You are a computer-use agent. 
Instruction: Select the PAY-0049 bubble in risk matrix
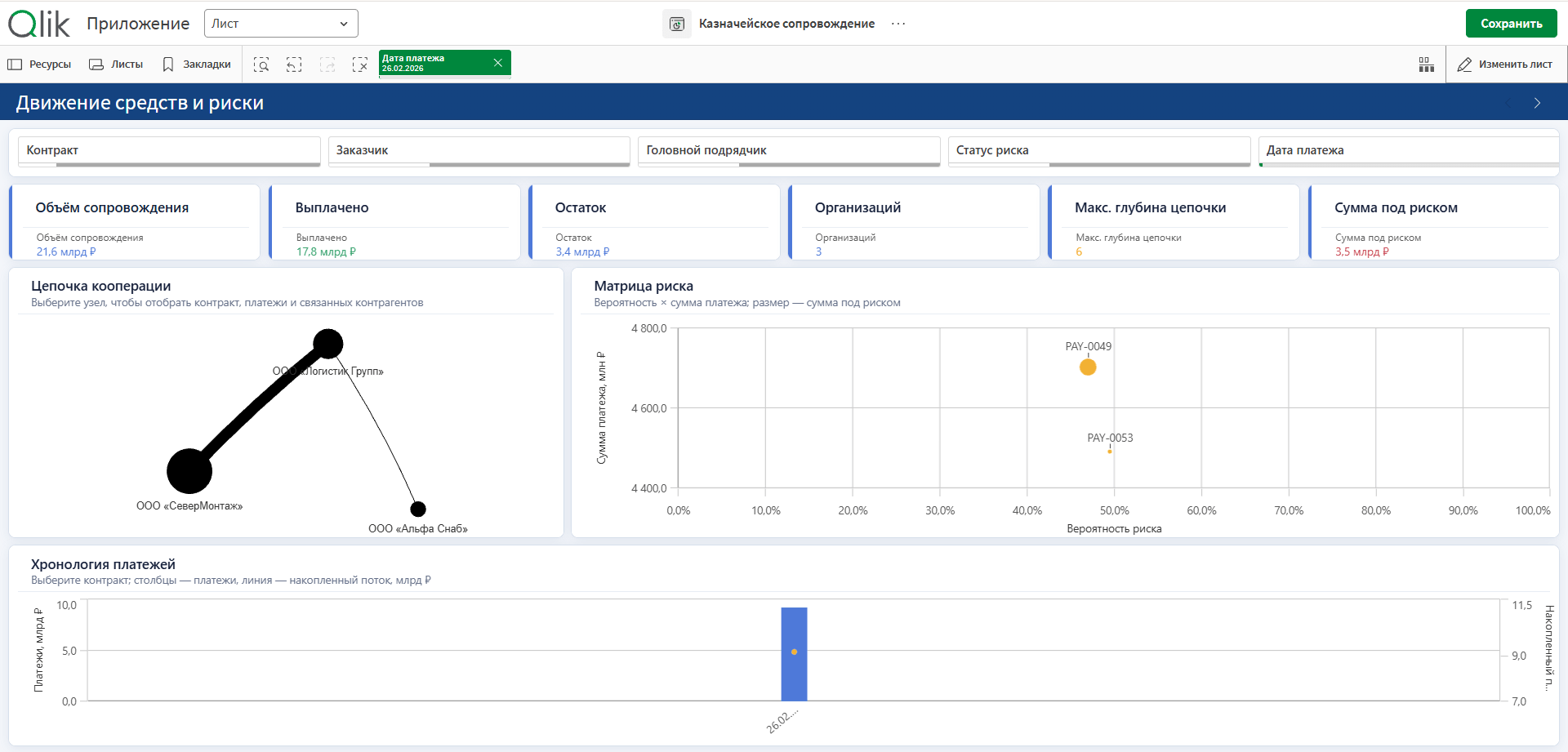[1088, 367]
